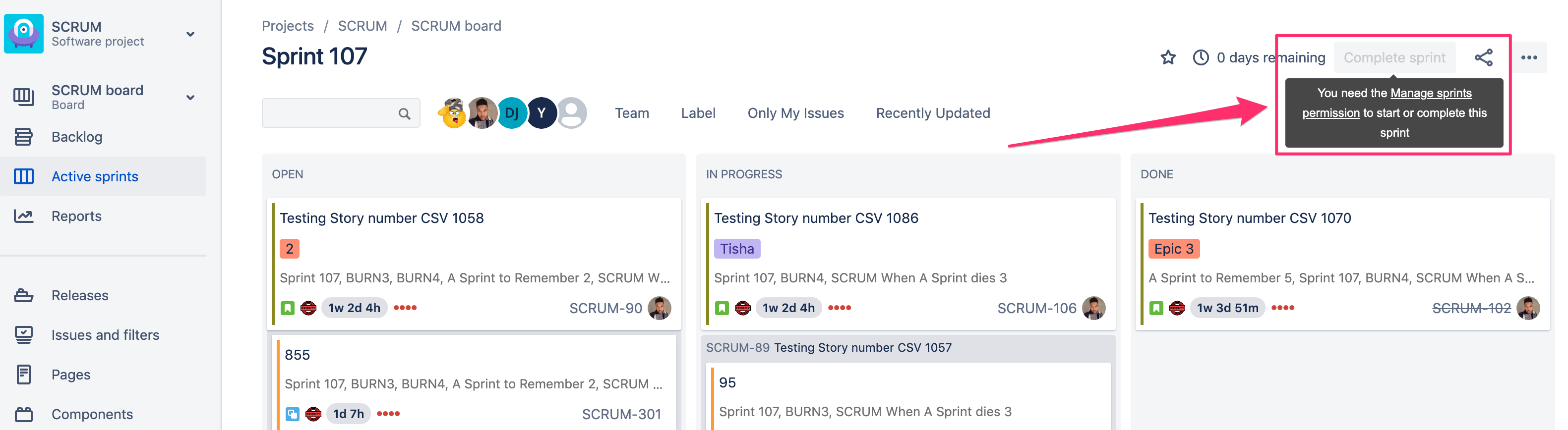
Task: Toggle the Recently Updated filter
Action: [933, 113]
